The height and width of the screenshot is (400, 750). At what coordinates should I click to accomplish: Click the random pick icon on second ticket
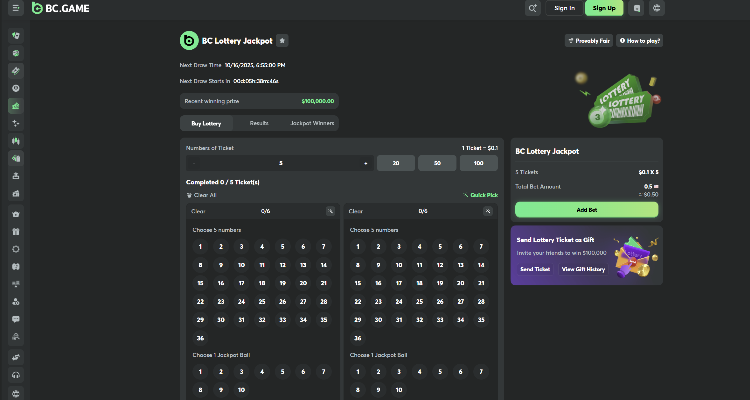[x=487, y=211]
